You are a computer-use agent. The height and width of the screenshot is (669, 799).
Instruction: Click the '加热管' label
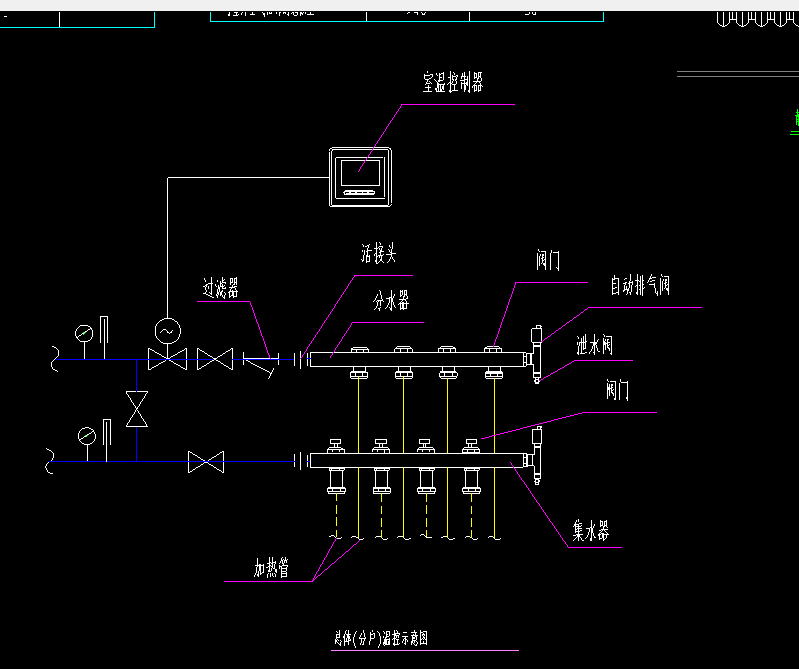click(x=272, y=567)
